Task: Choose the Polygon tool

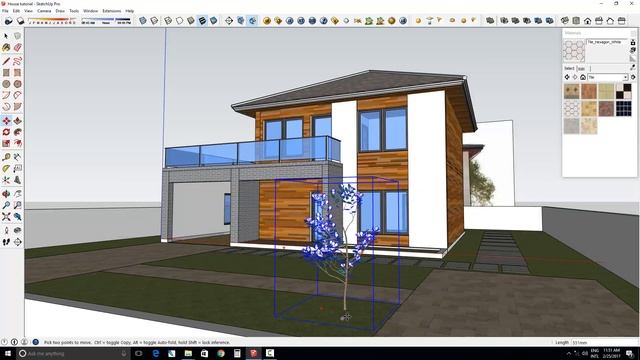Action: 18,84
